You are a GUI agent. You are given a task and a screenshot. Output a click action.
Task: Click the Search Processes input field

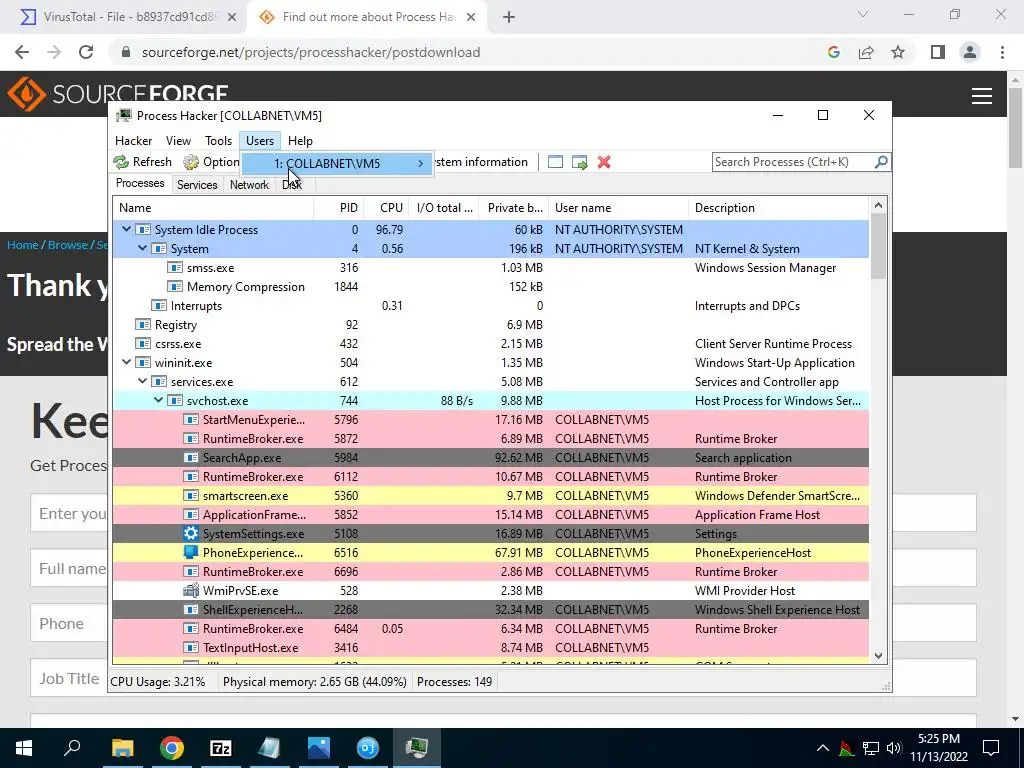(792, 161)
